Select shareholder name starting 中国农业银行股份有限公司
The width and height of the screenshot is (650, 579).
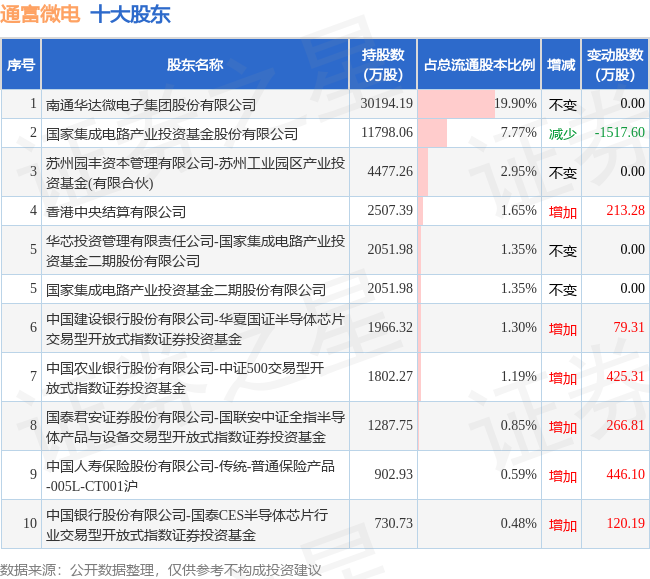pos(185,377)
